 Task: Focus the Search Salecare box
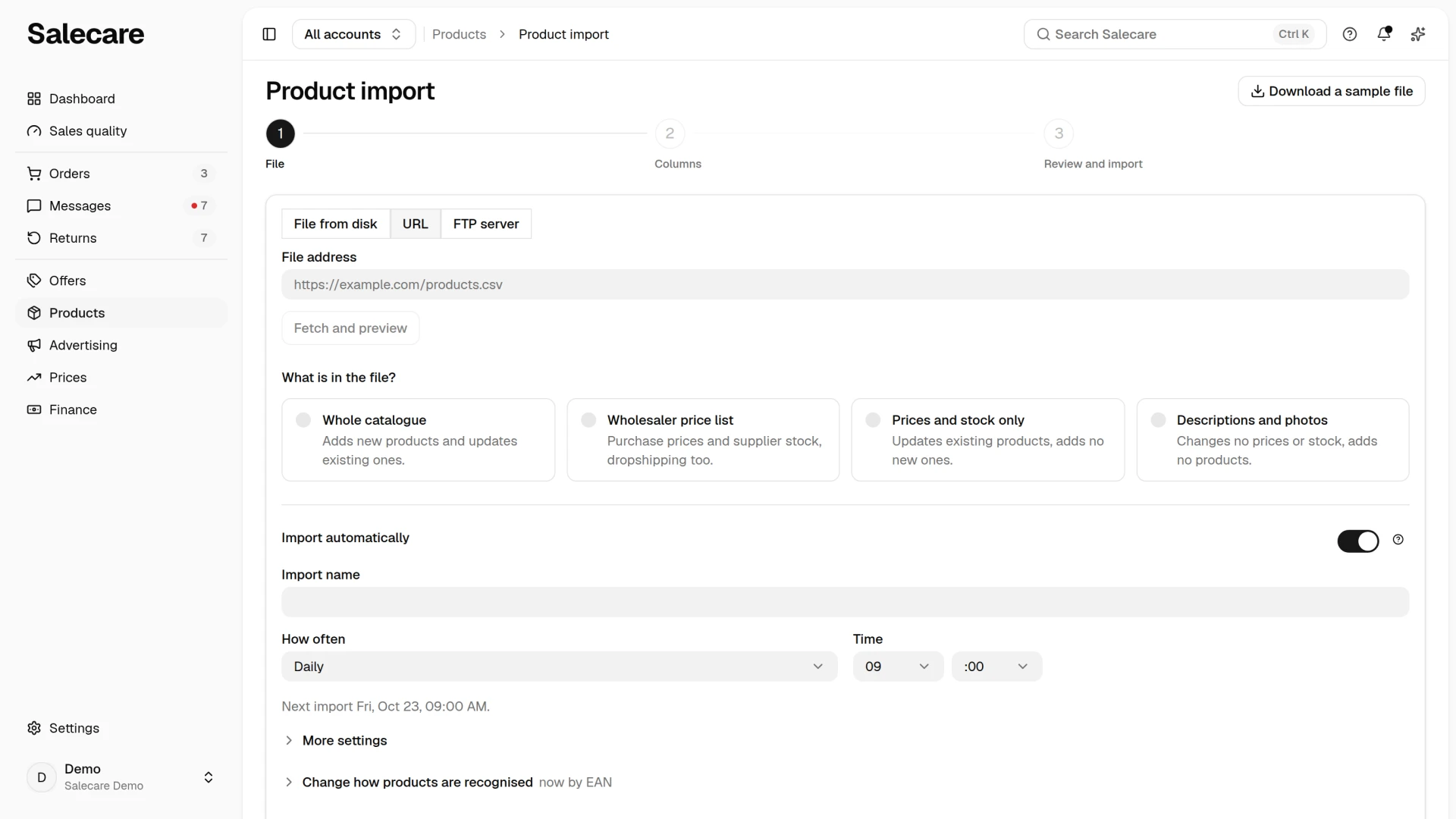[x=1175, y=34]
